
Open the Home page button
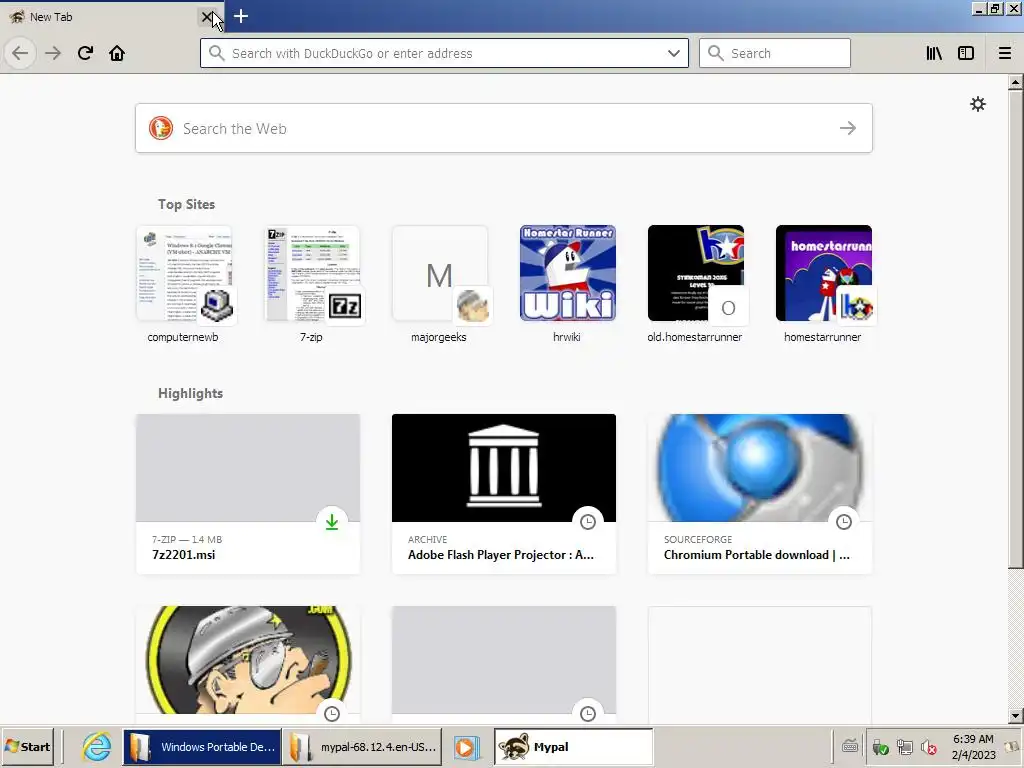click(x=117, y=53)
